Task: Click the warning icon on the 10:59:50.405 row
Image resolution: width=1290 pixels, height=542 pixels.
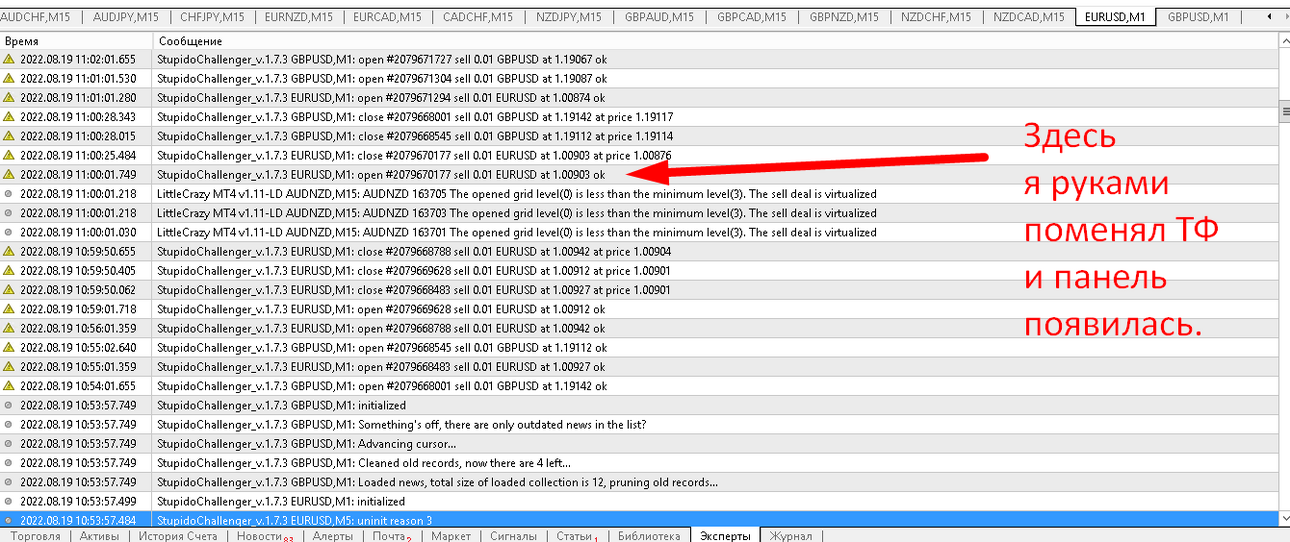Action: pos(9,271)
